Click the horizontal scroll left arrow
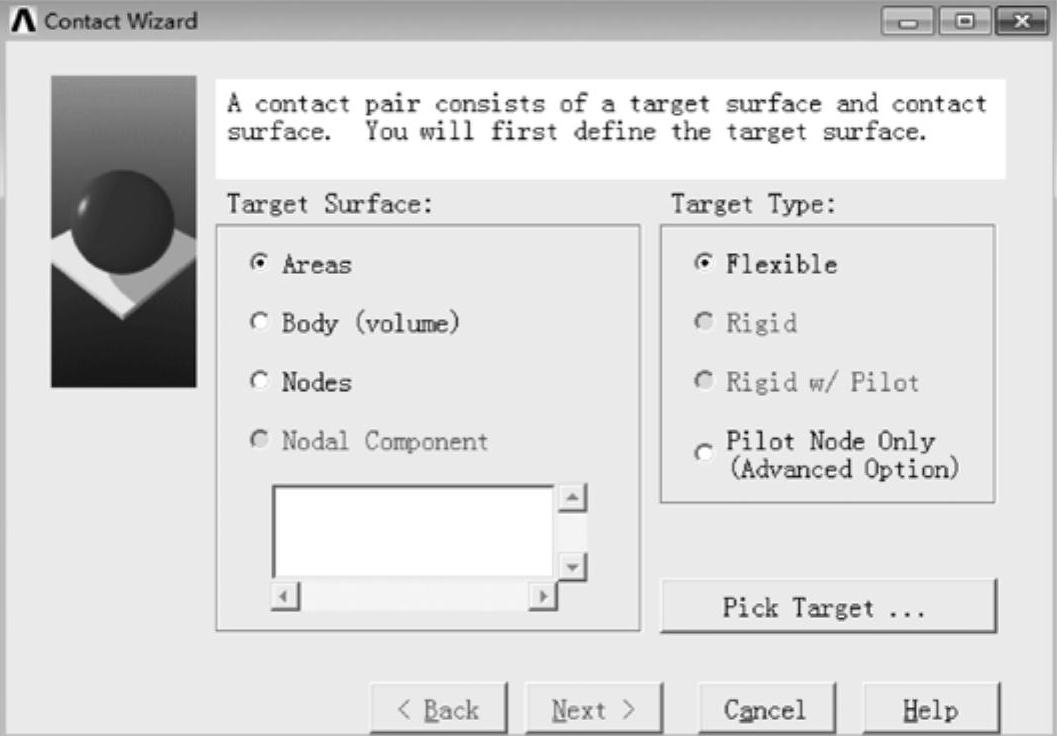Image resolution: width=1057 pixels, height=736 pixels. (x=285, y=596)
